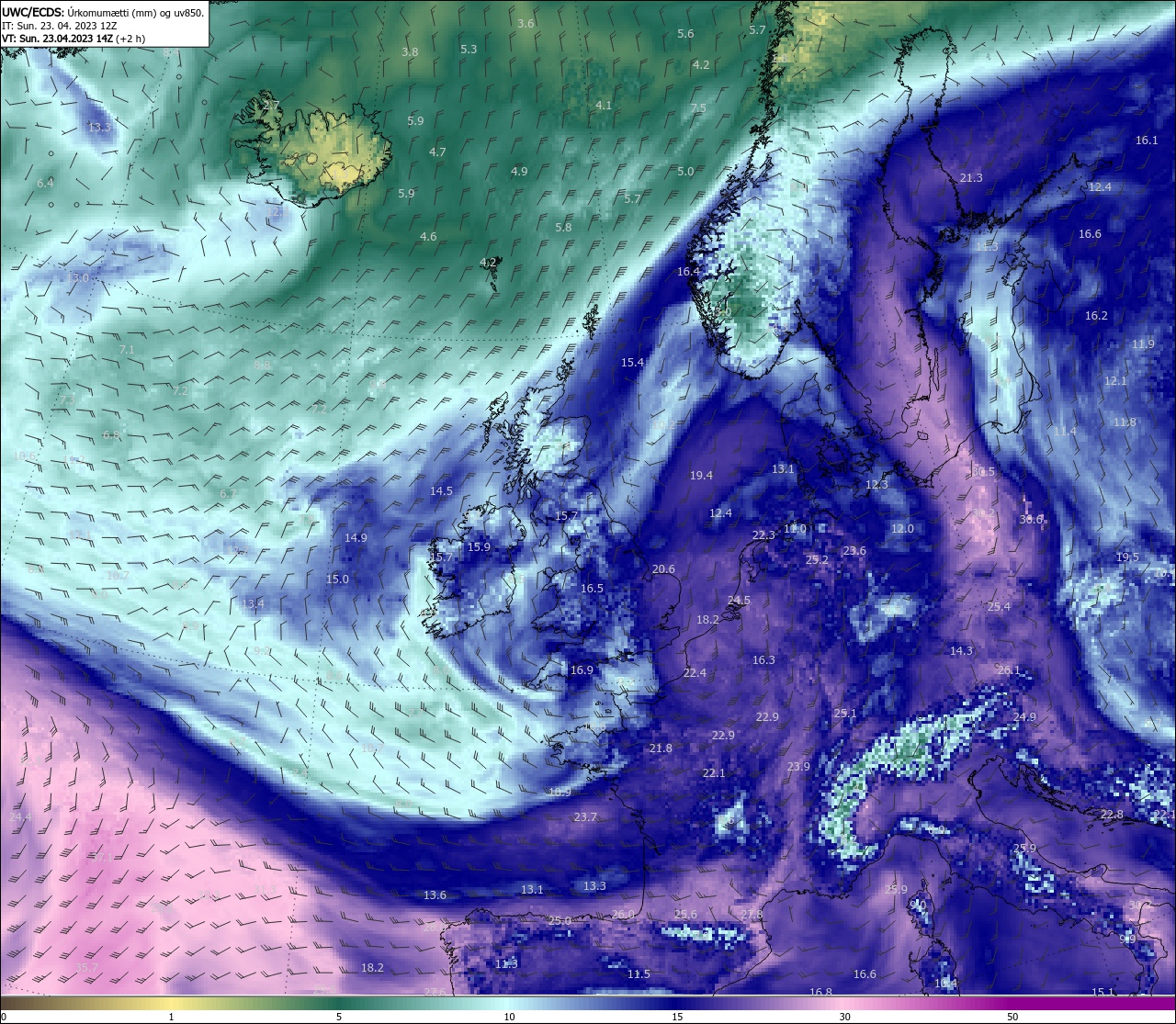Click map value 14.3
The image size is (1176, 1024).
tap(961, 650)
